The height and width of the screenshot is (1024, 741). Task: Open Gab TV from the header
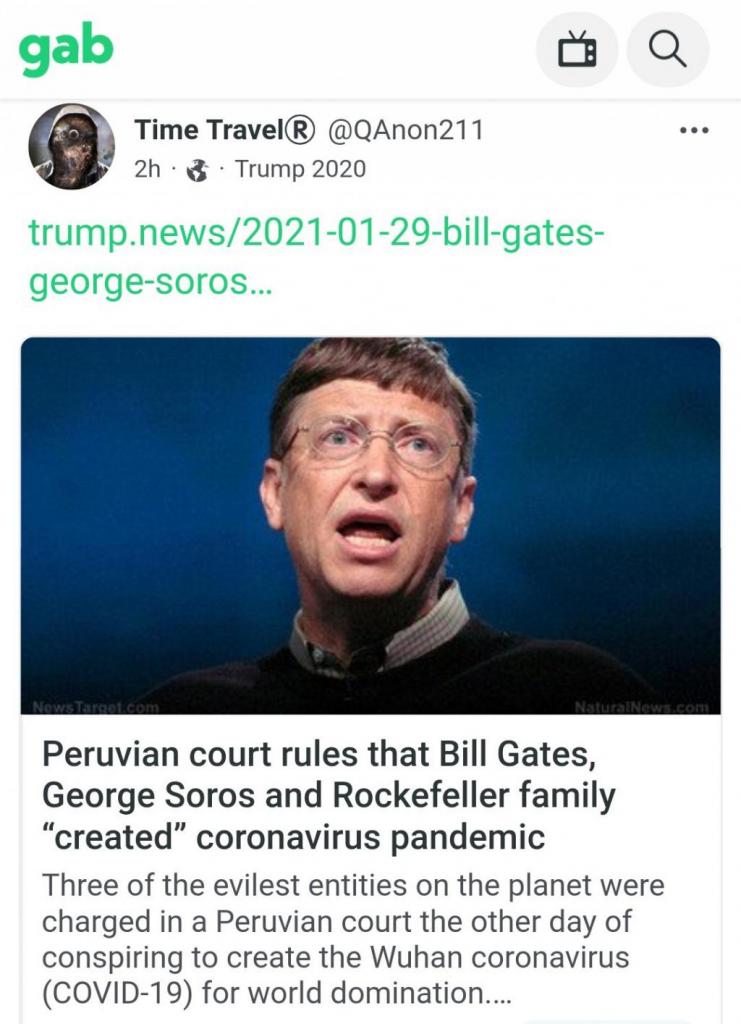tap(577, 49)
